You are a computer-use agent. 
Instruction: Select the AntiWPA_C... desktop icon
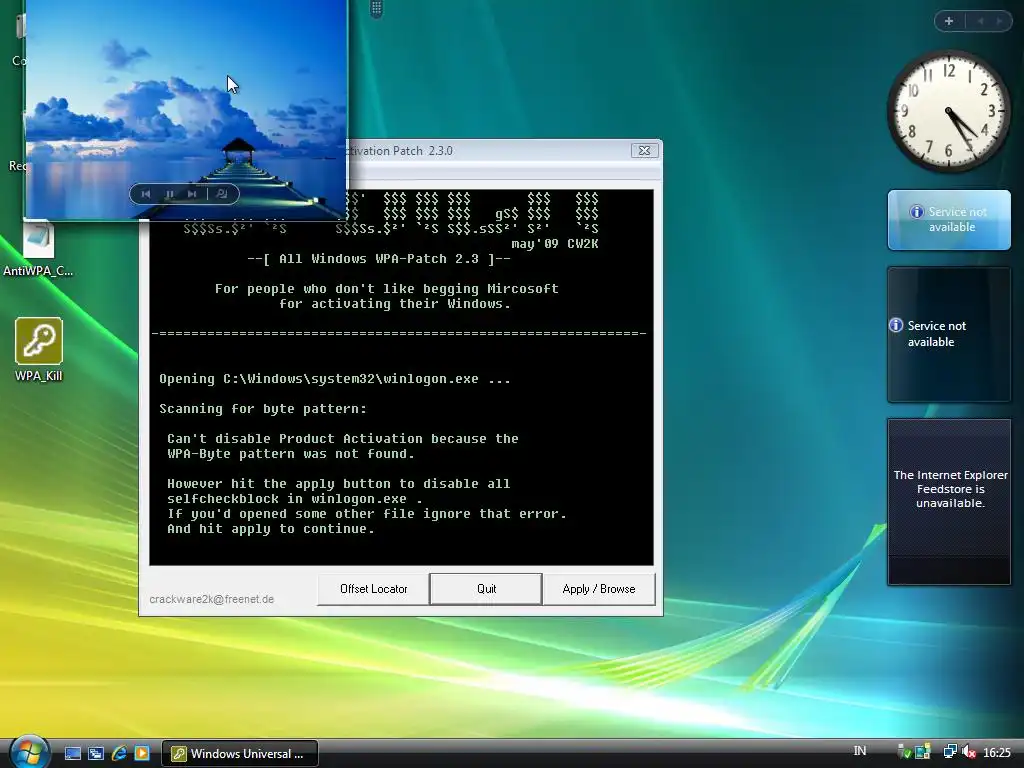[x=38, y=251]
